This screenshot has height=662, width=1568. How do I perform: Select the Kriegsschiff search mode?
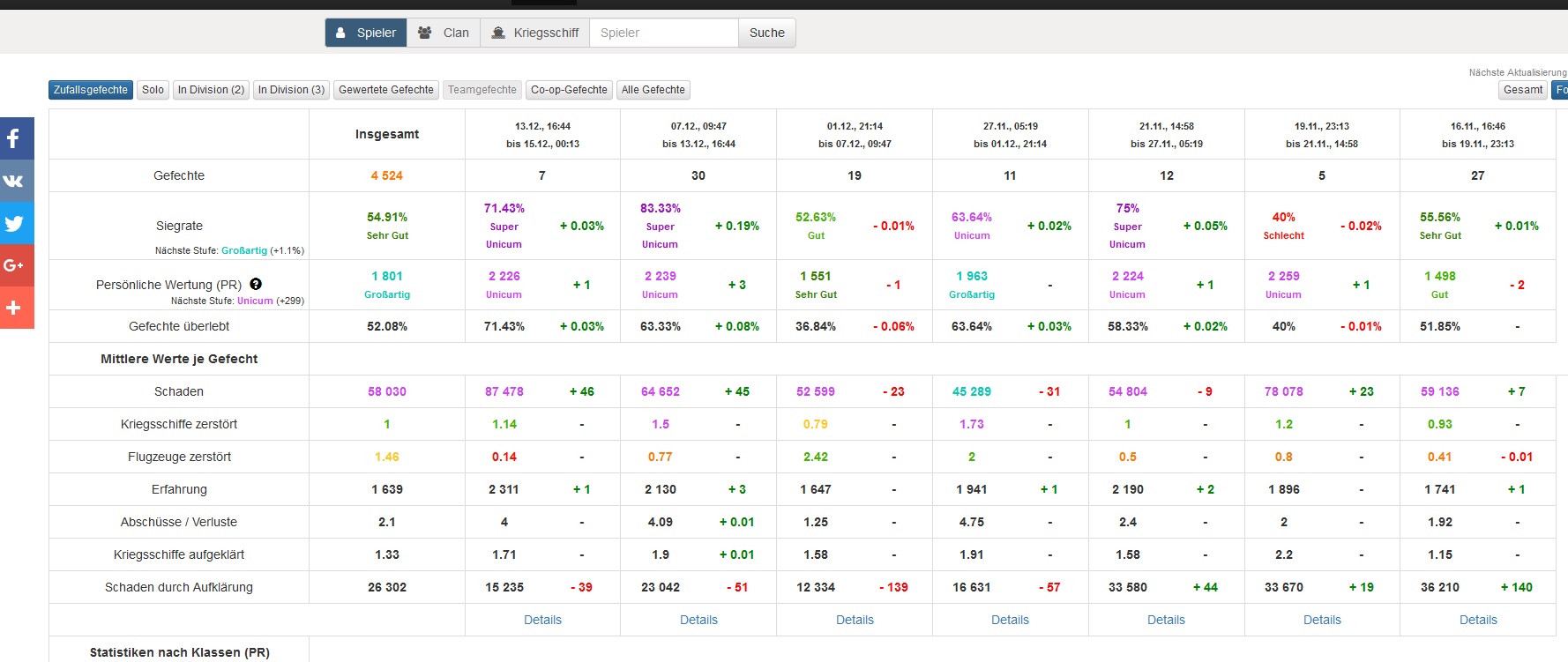(535, 33)
